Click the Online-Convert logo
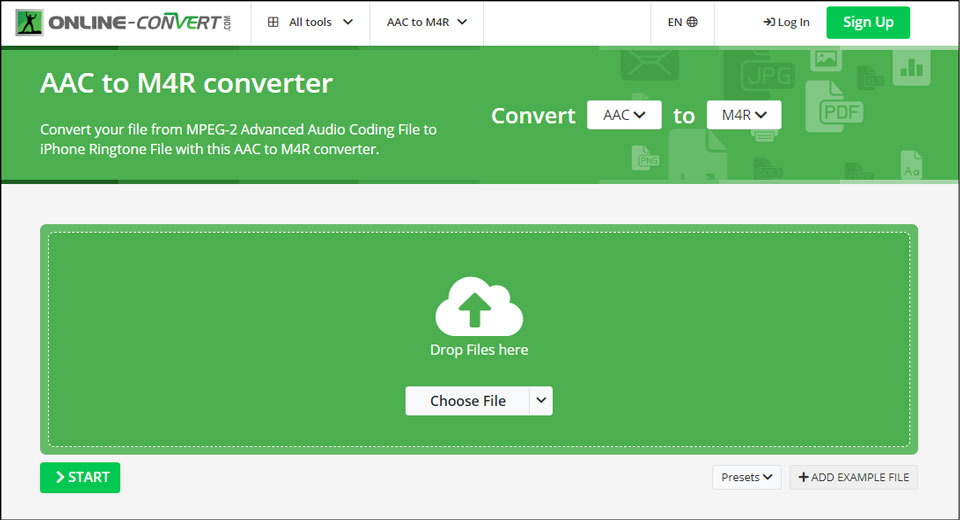The height and width of the screenshot is (520, 960). point(123,23)
